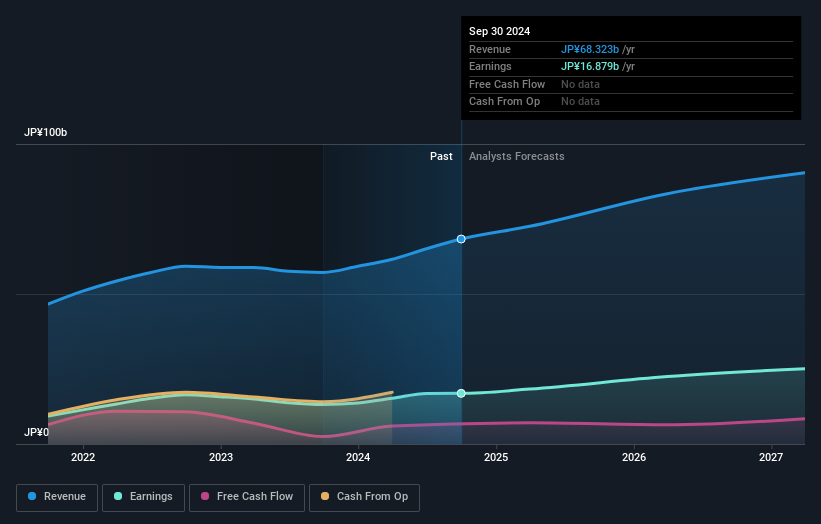Toggle the Cash From Op legend button
Image resolution: width=821 pixels, height=524 pixels.
(364, 497)
